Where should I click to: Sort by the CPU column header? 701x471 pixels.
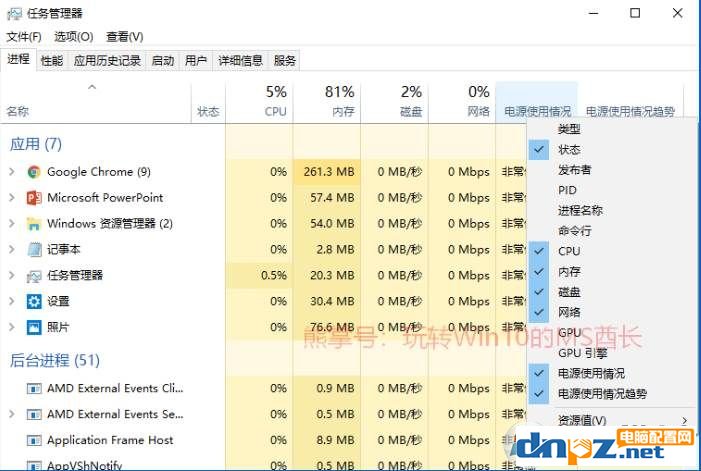click(x=259, y=103)
